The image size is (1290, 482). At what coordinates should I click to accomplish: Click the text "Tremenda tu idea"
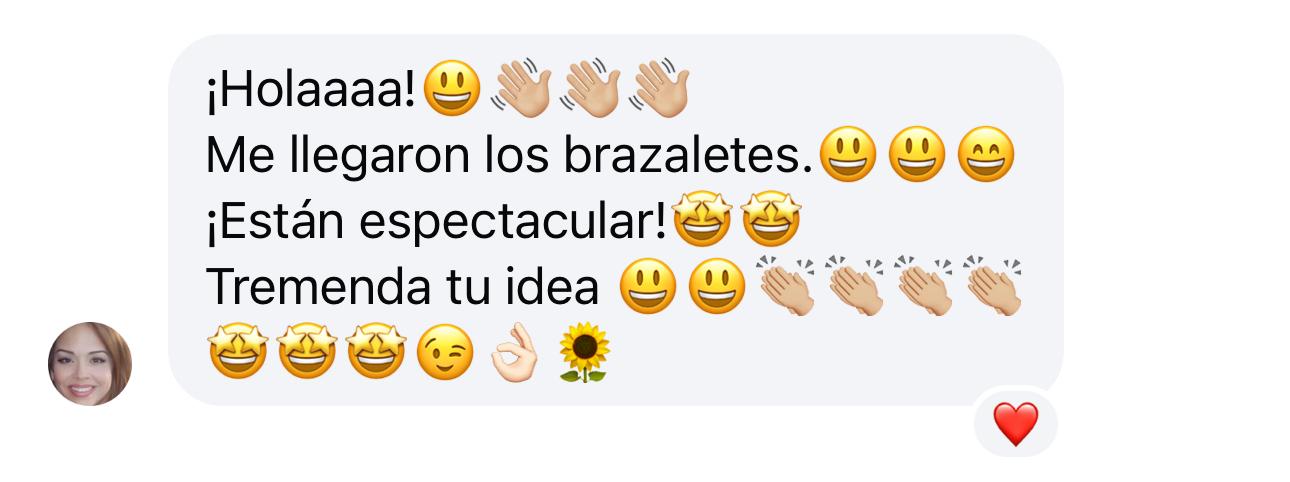(x=403, y=288)
